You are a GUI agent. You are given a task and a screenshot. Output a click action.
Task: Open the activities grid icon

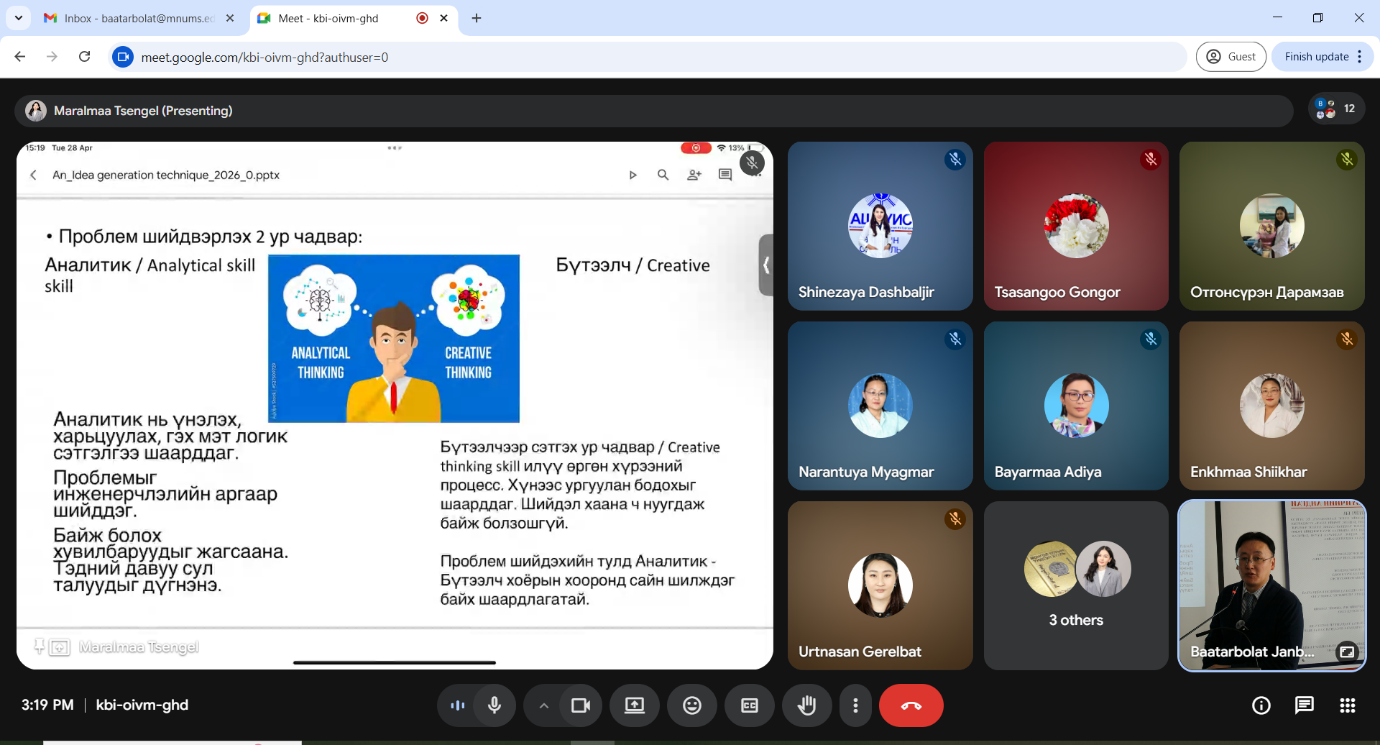[x=1347, y=705]
